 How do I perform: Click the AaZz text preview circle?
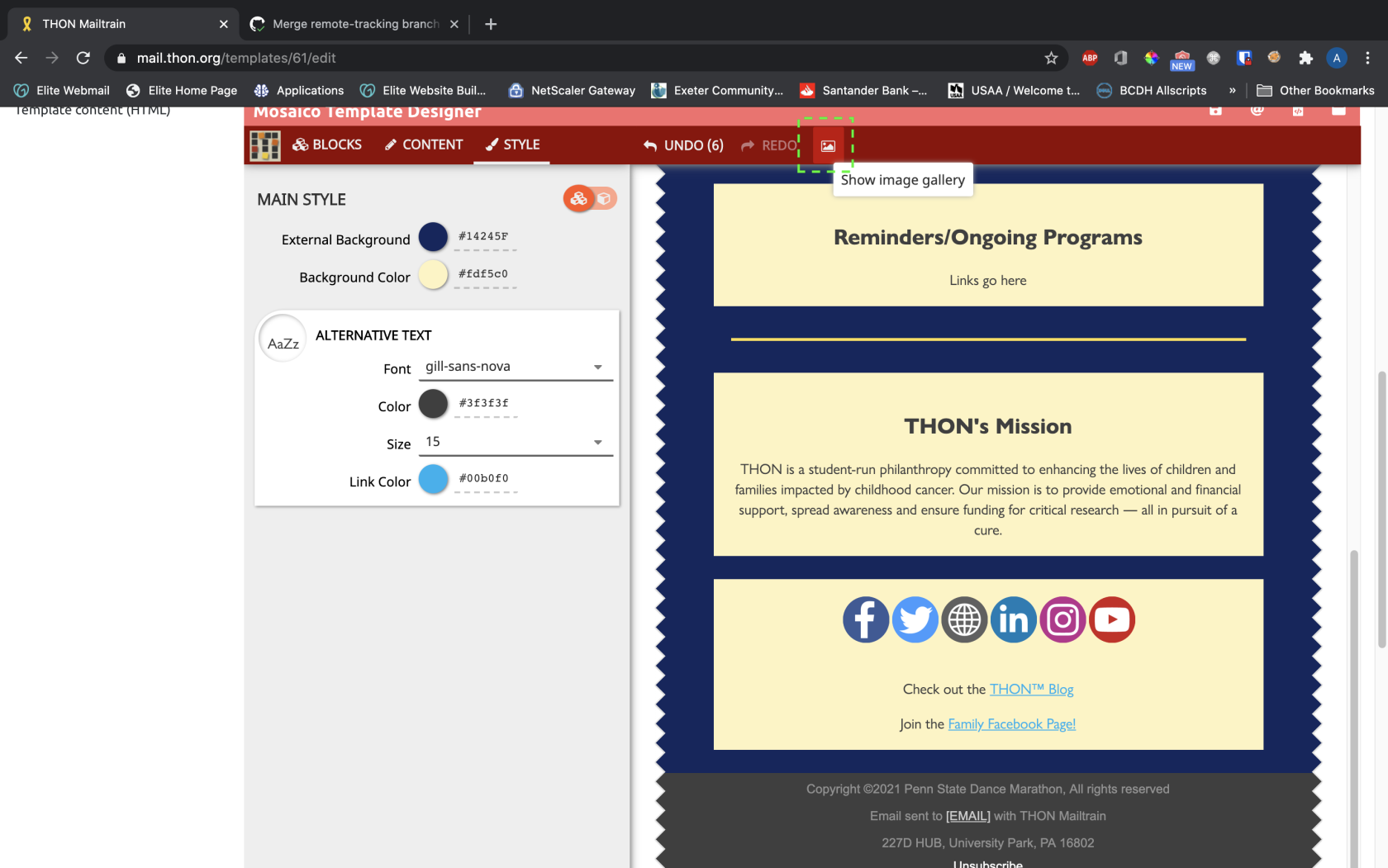click(283, 338)
